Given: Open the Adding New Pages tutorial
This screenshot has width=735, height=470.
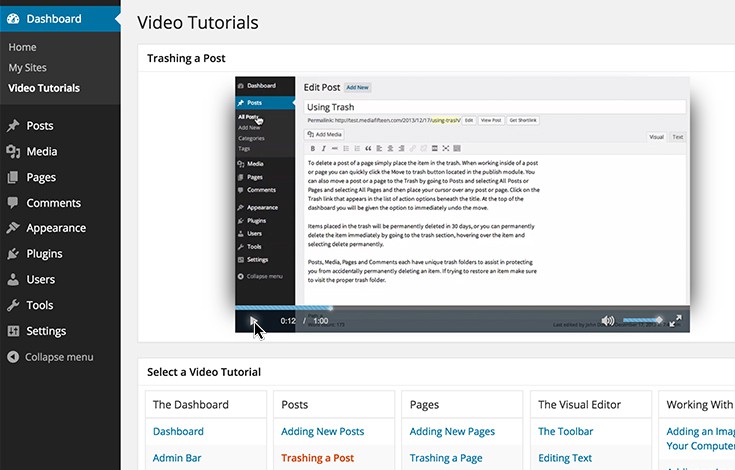Looking at the screenshot, I should tap(452, 431).
